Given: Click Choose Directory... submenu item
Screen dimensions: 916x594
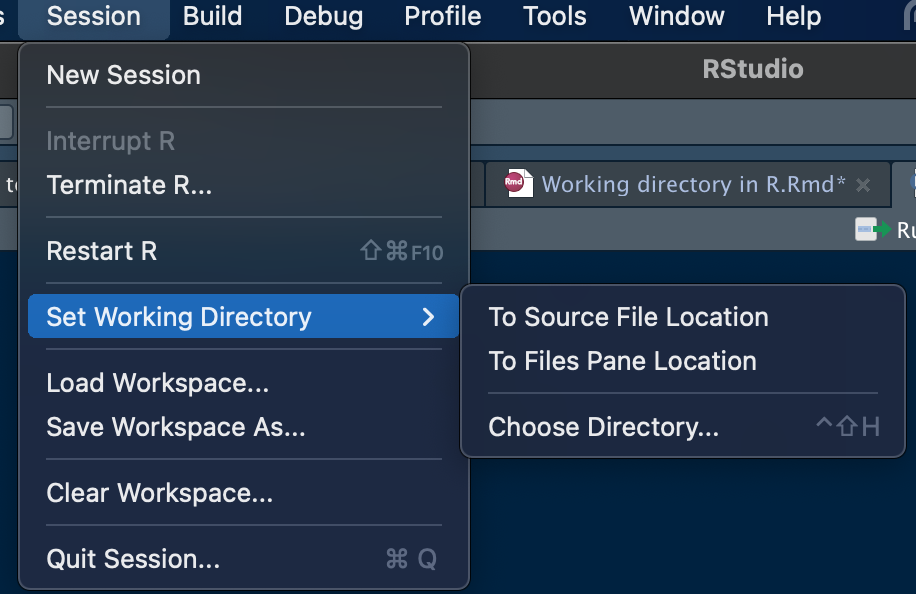Looking at the screenshot, I should click(683, 427).
